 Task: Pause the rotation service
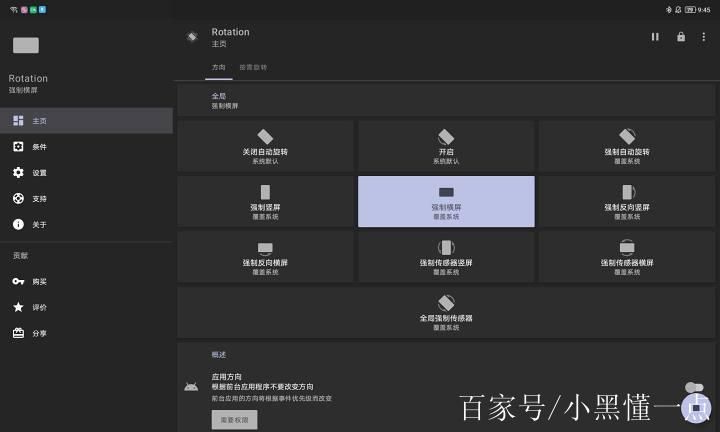tap(655, 37)
